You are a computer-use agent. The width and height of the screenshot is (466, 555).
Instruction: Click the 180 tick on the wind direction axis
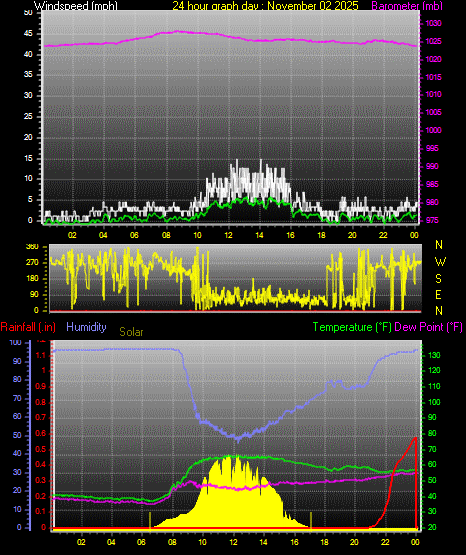coord(32,279)
